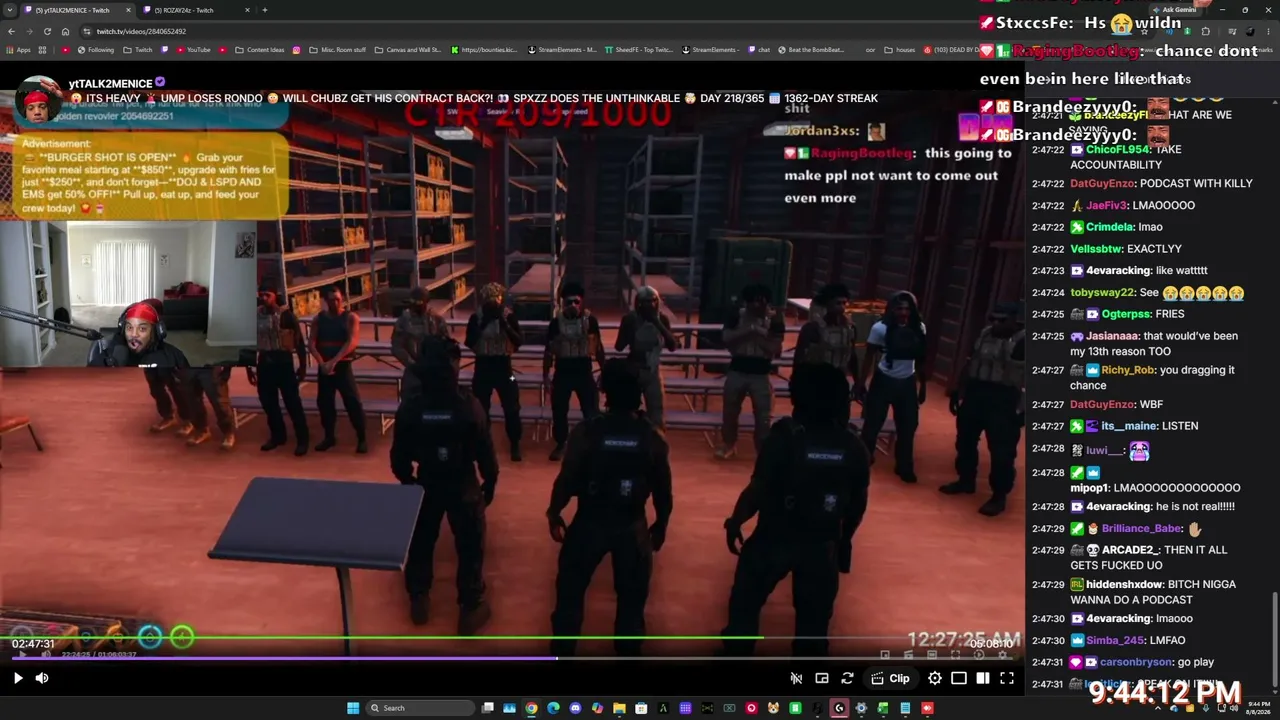Click the refresh-arrows icon in player controls
The height and width of the screenshot is (720, 1280).
(847, 678)
